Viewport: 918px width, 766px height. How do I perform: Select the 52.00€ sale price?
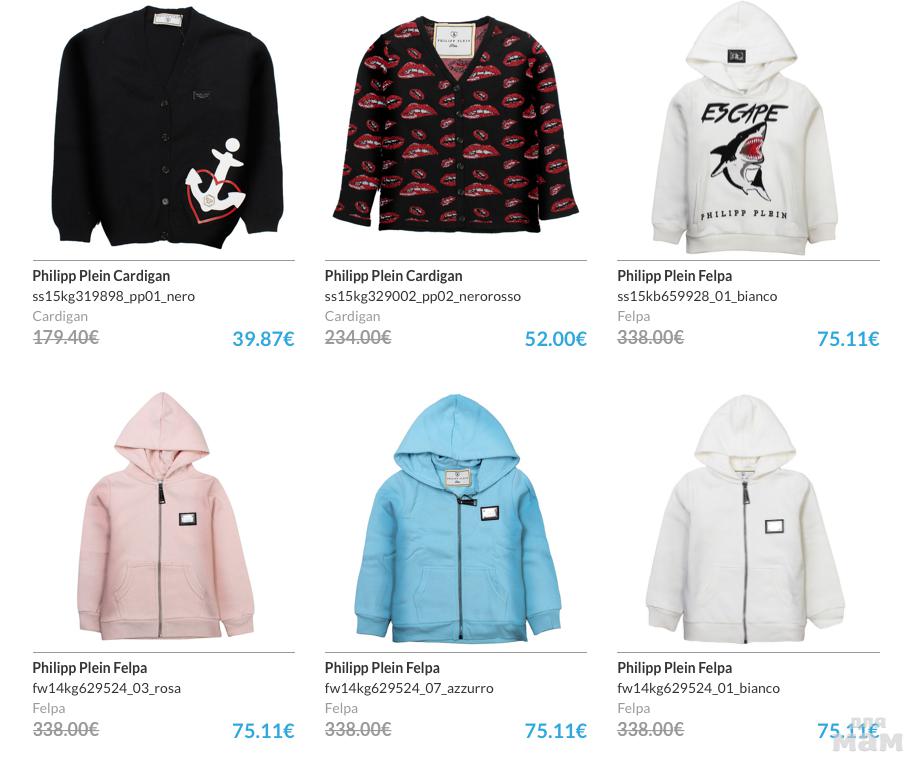pyautogui.click(x=555, y=338)
